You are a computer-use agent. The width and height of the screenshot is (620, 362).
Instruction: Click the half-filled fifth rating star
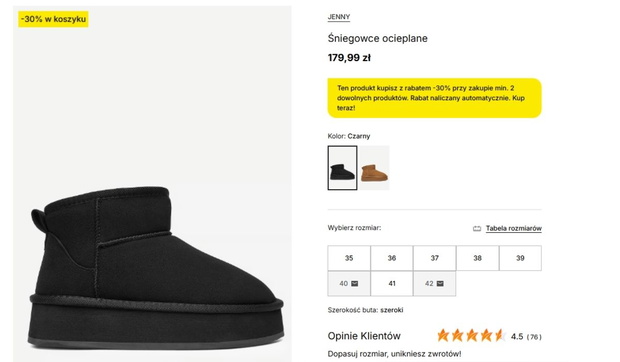pos(500,336)
